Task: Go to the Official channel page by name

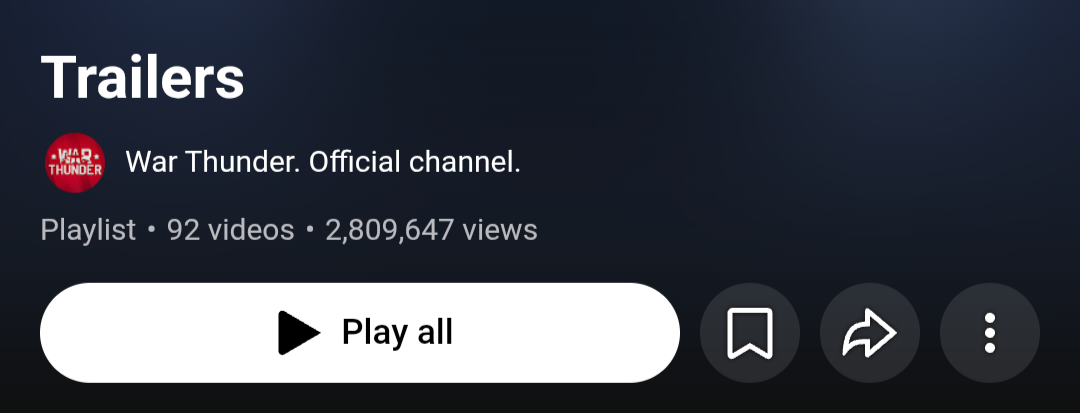Action: pyautogui.click(x=322, y=162)
